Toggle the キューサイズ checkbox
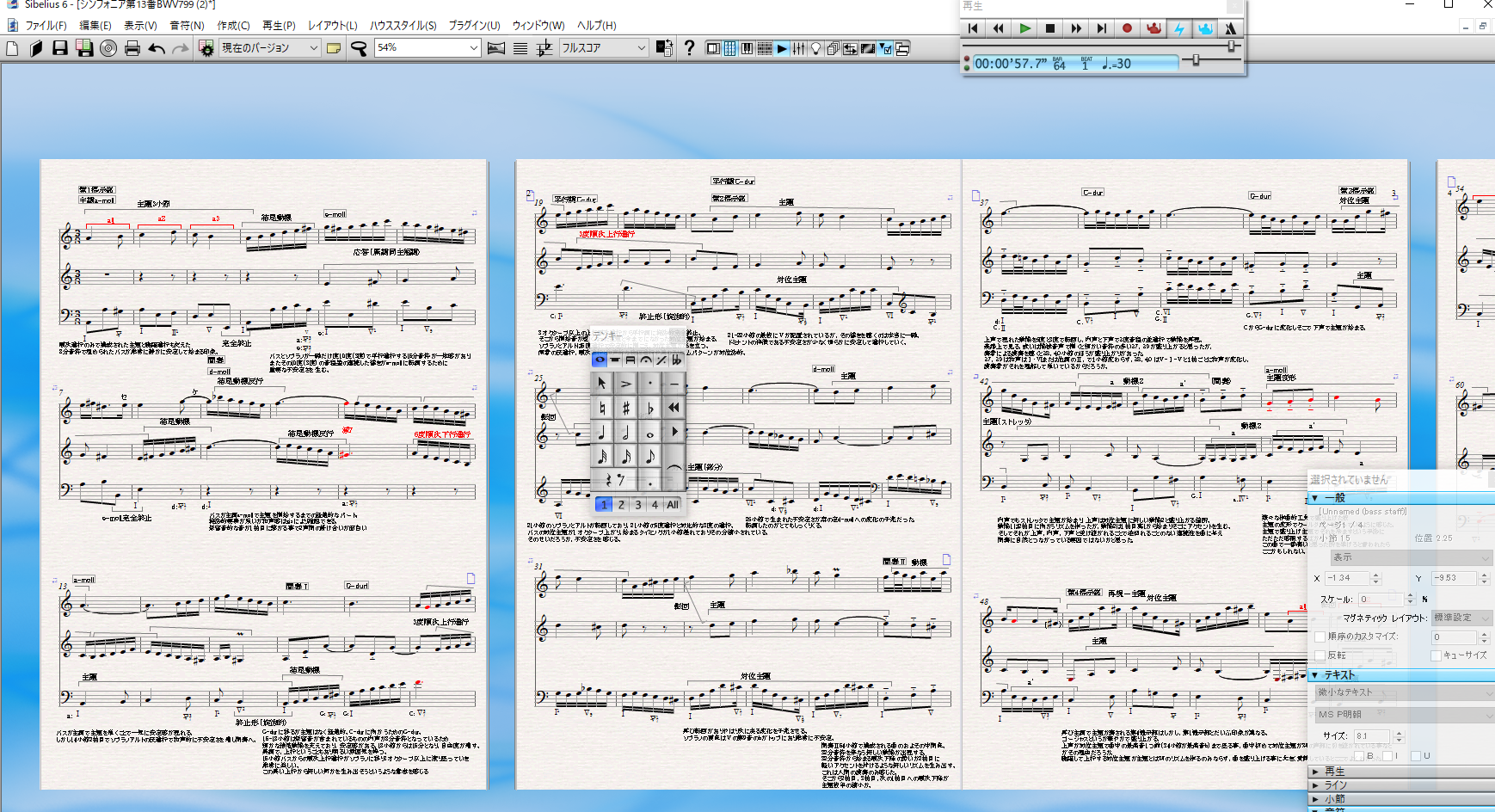 click(x=1436, y=655)
